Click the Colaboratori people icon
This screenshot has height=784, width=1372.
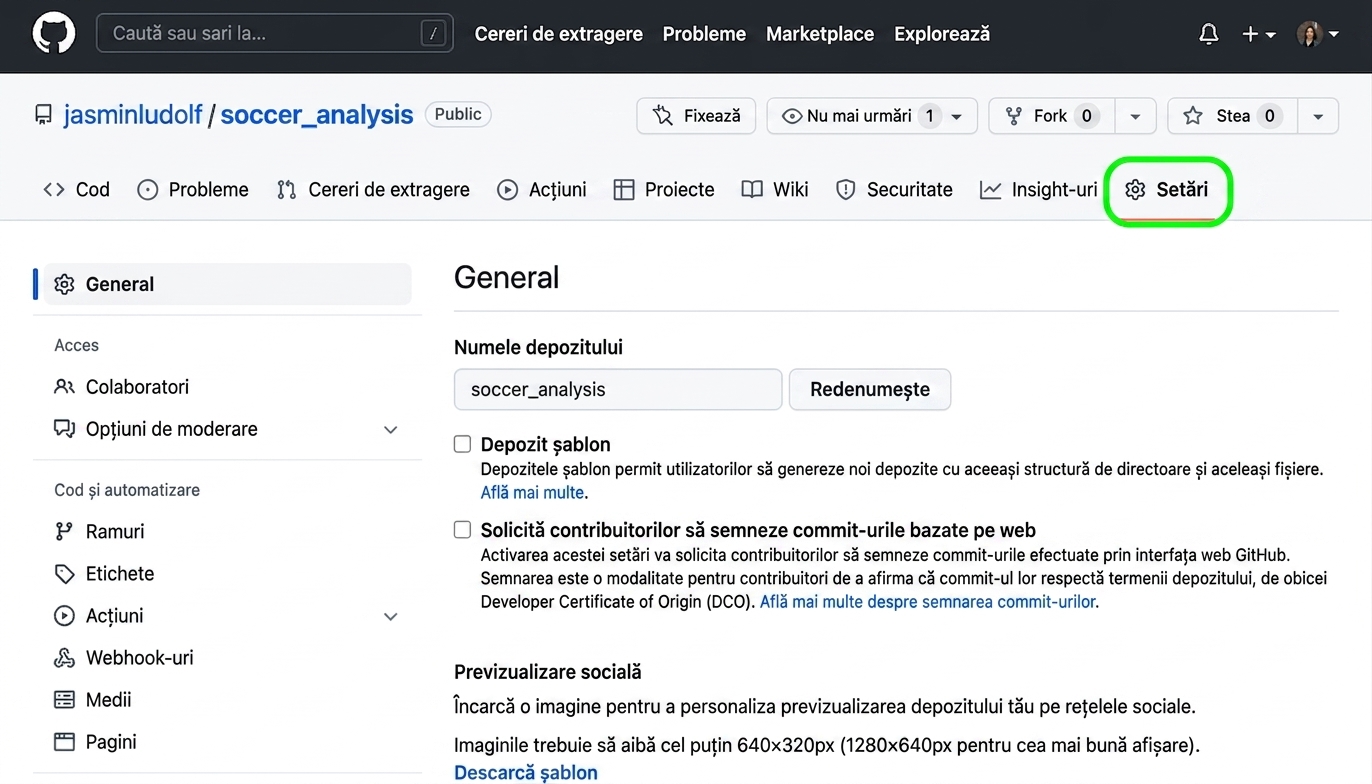click(64, 387)
